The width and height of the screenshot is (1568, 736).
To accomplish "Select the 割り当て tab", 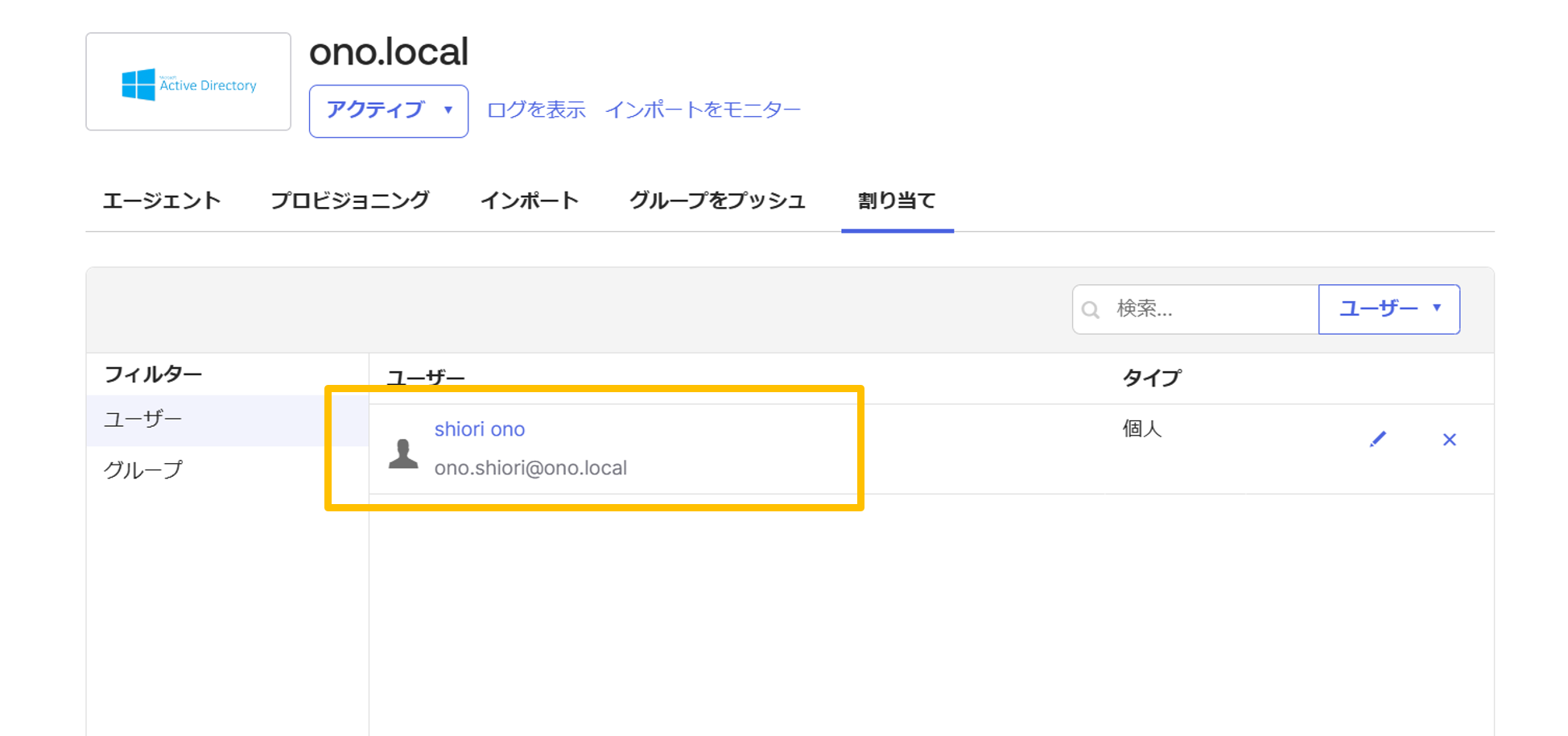I will pos(897,201).
